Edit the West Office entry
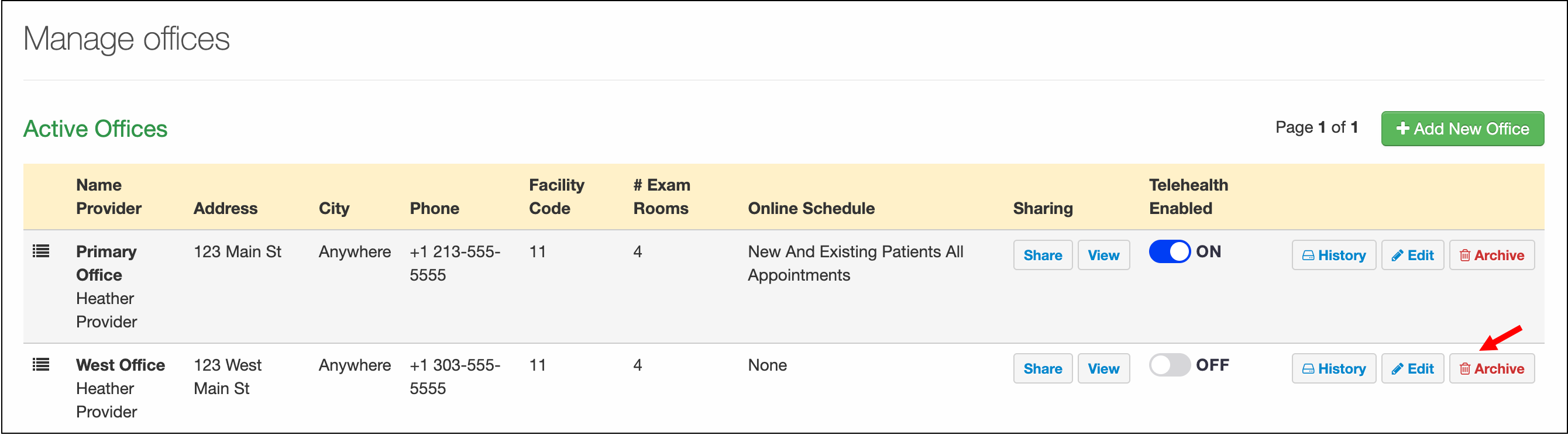The width and height of the screenshot is (1568, 435). click(1412, 369)
